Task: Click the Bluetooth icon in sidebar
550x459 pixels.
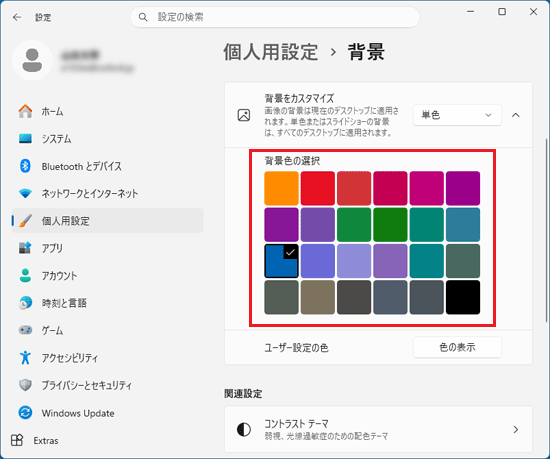Action: tap(25, 166)
